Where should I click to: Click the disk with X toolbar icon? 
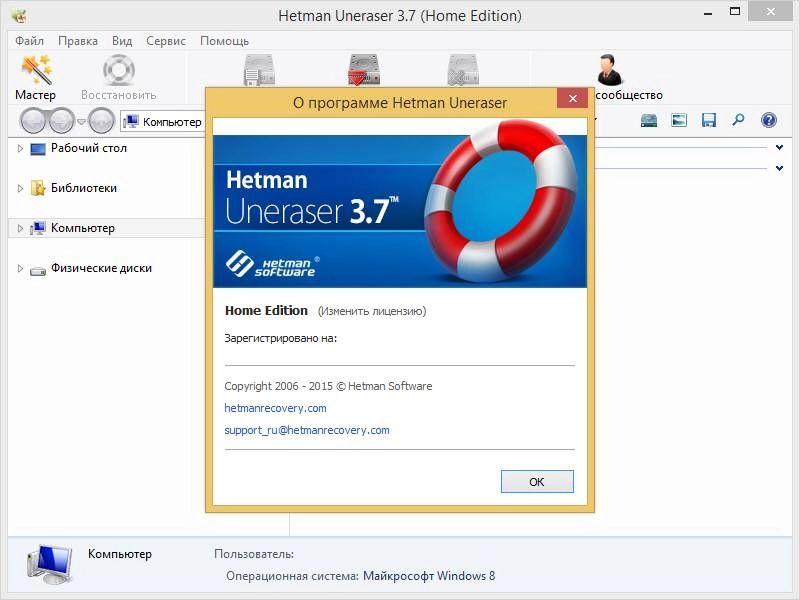(x=463, y=70)
